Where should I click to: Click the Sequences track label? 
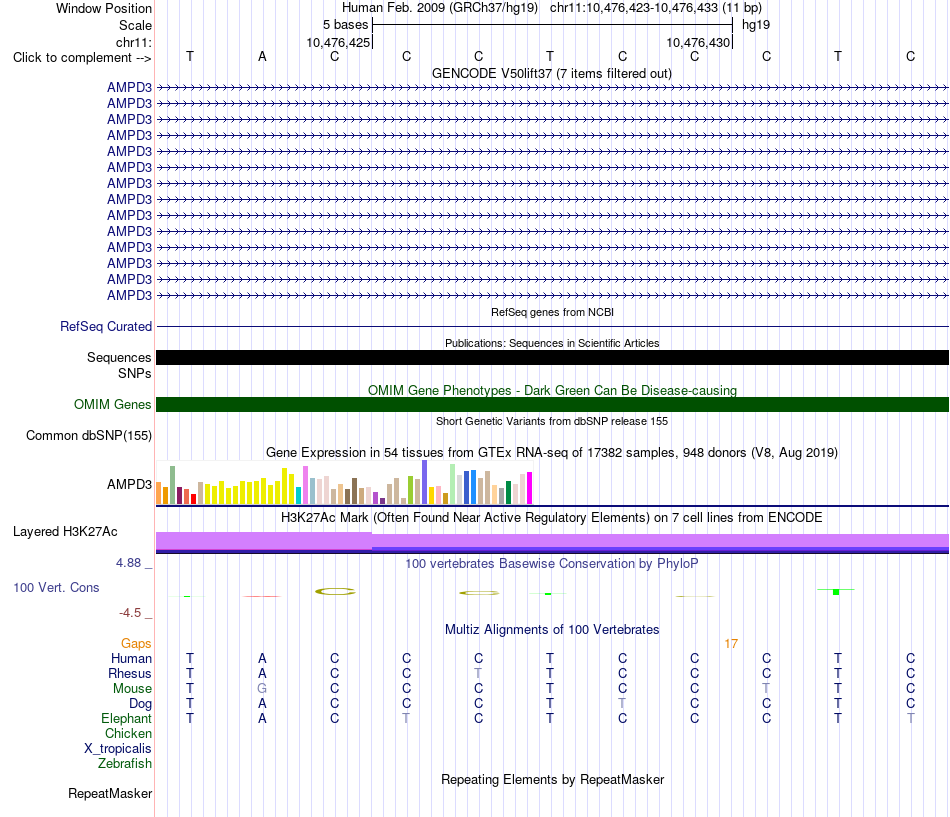click(x=119, y=357)
